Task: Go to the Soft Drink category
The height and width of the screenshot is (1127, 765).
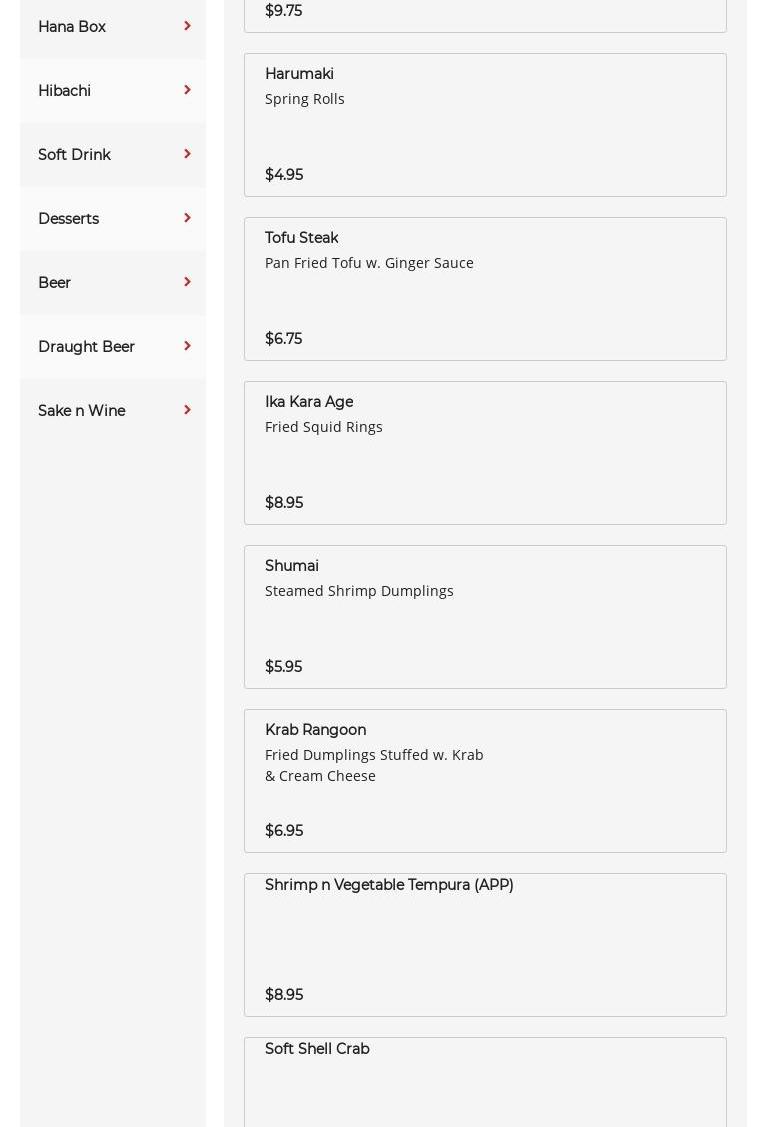Action: click(x=75, y=155)
